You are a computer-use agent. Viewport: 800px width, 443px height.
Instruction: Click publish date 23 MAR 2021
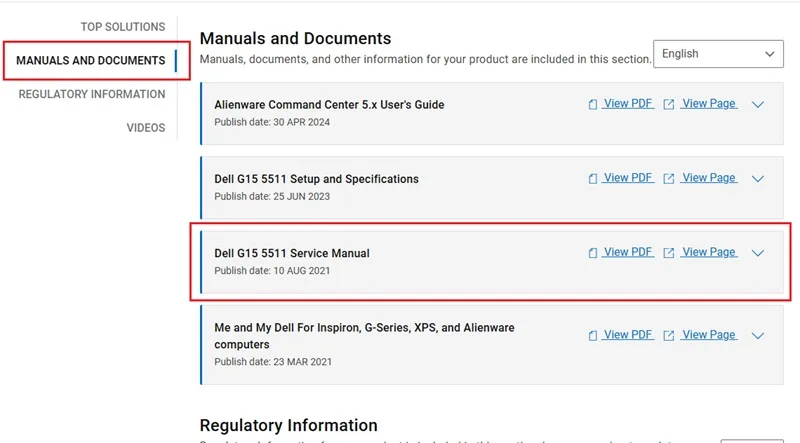[x=273, y=362]
